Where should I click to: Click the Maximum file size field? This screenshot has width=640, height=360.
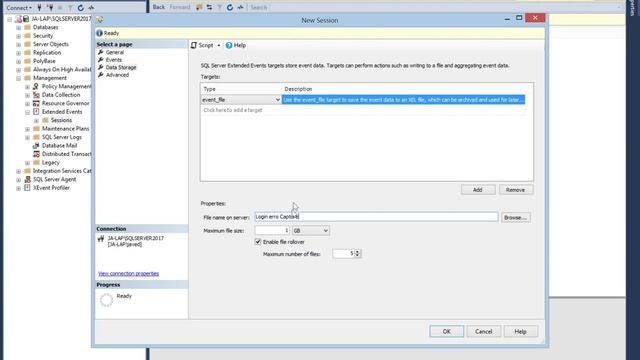pos(272,231)
